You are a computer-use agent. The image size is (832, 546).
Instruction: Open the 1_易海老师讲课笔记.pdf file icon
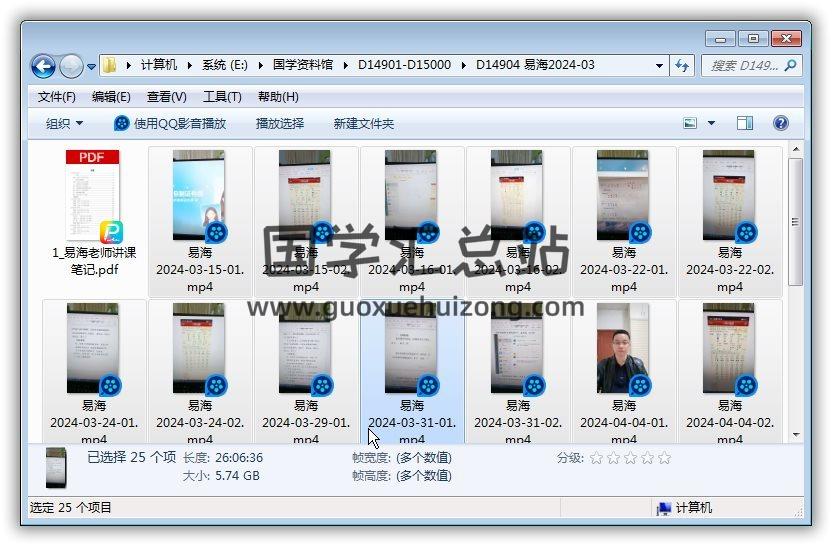coord(93,195)
